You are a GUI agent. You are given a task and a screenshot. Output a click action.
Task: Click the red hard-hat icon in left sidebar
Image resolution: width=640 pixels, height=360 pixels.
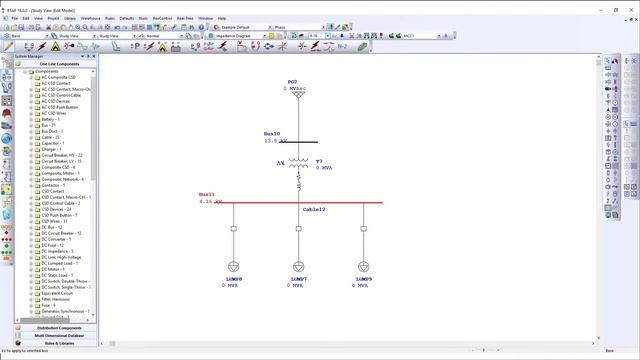coord(7,113)
